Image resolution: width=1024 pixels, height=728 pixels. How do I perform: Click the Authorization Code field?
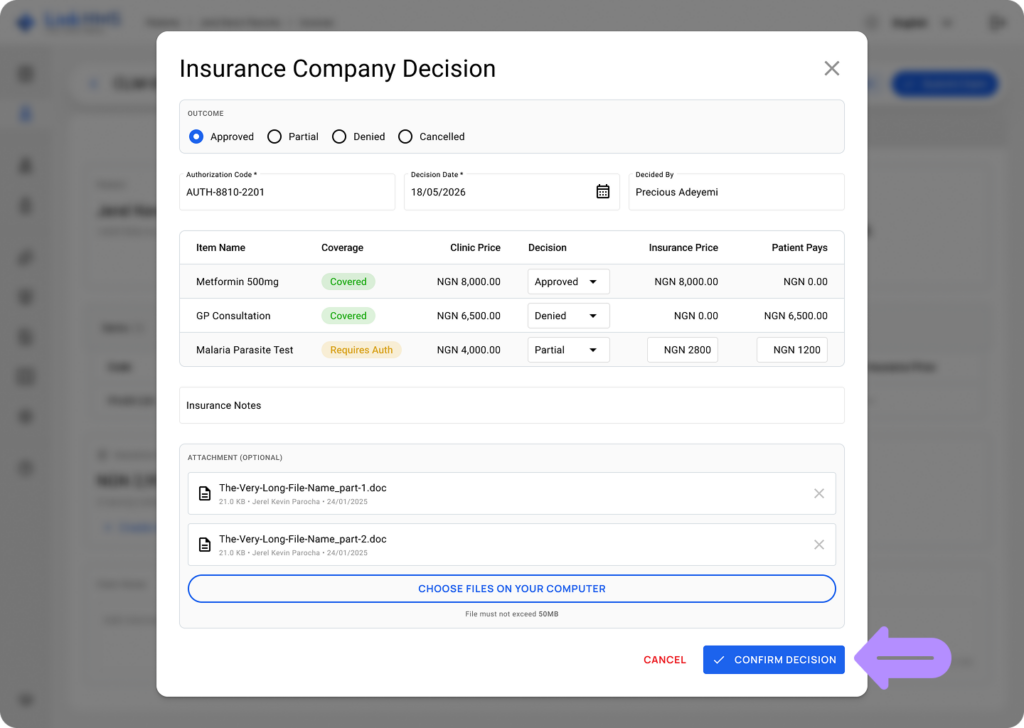click(287, 192)
